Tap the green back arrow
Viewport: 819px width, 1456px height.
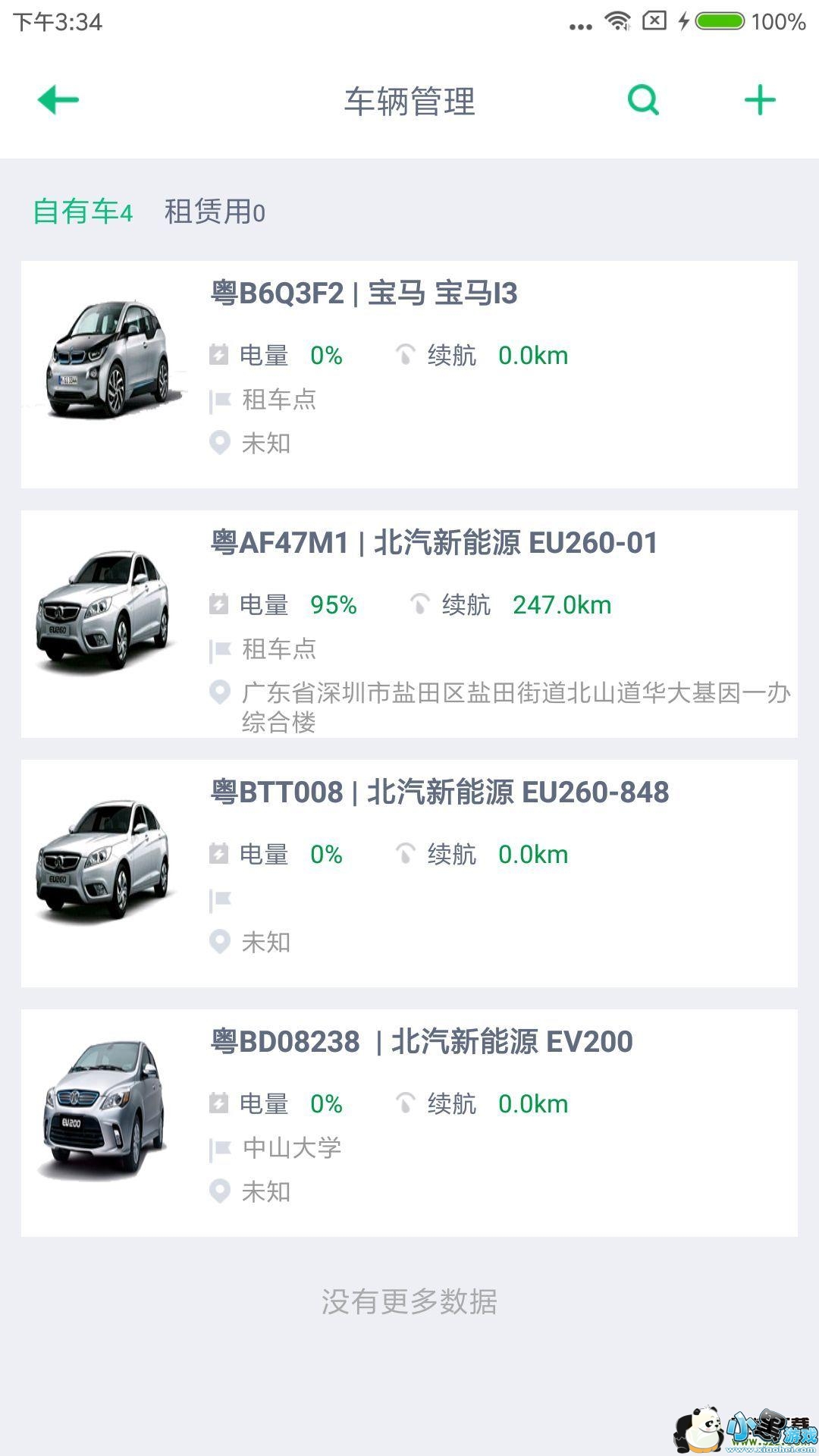pyautogui.click(x=58, y=100)
